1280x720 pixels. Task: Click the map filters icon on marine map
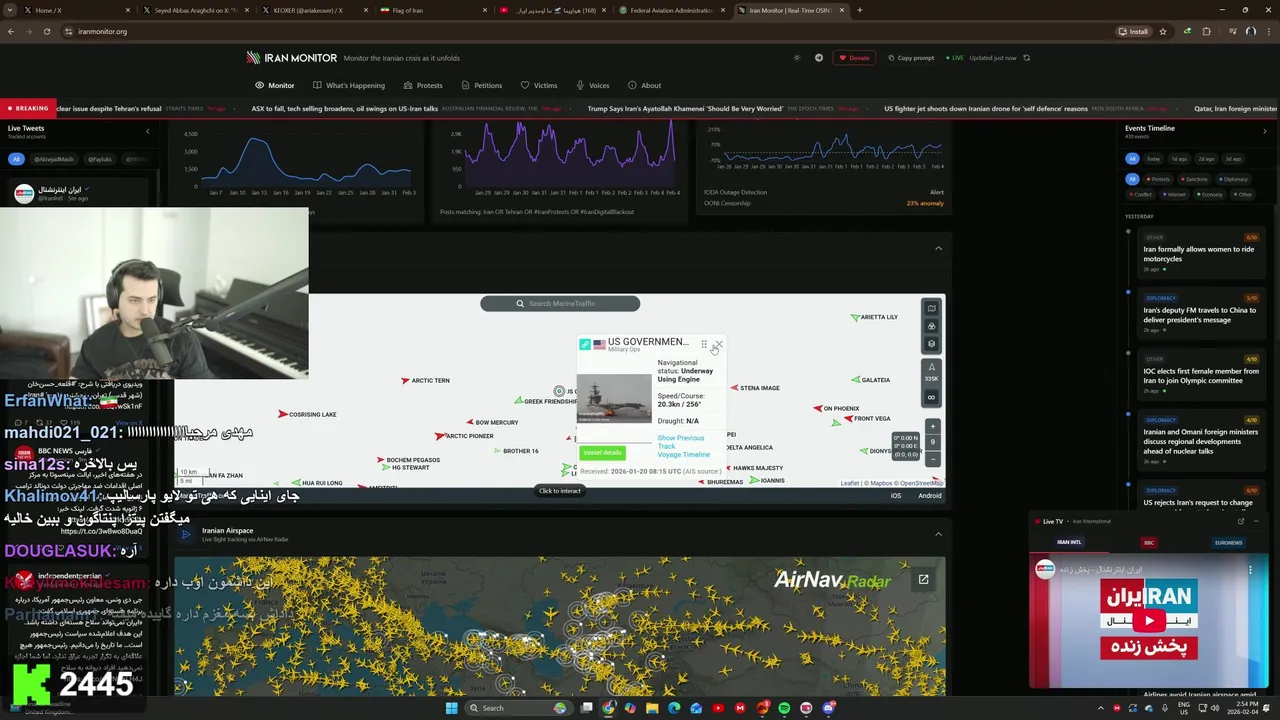point(931,326)
